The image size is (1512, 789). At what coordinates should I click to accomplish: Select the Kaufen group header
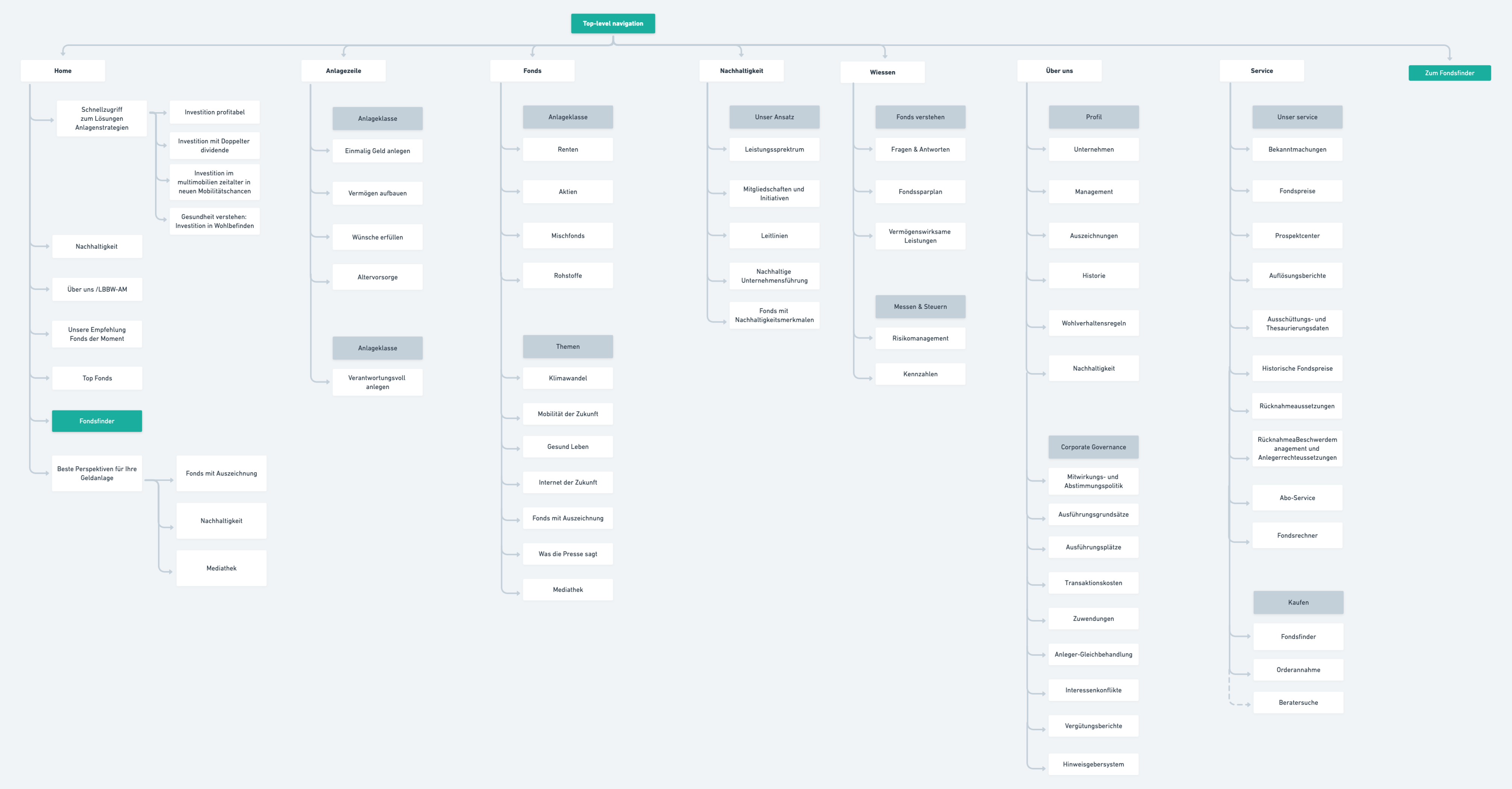click(x=1298, y=602)
